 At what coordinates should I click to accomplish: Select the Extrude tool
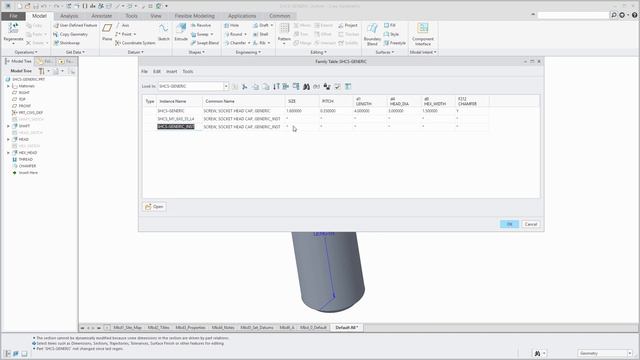pyautogui.click(x=181, y=32)
